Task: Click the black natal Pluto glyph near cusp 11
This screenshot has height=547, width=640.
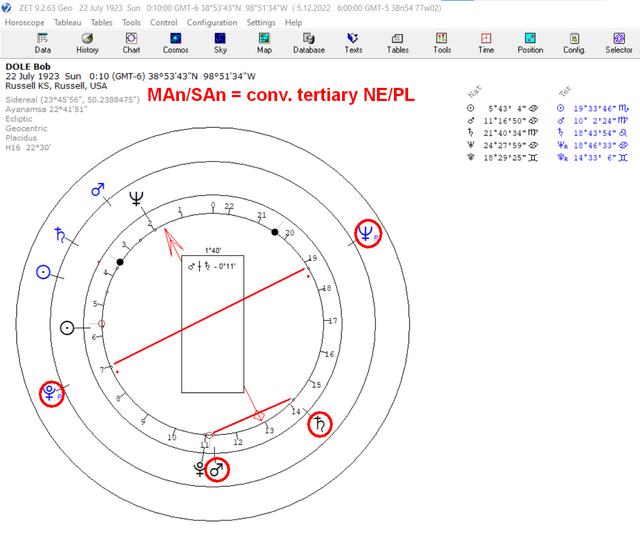Action: [199, 469]
